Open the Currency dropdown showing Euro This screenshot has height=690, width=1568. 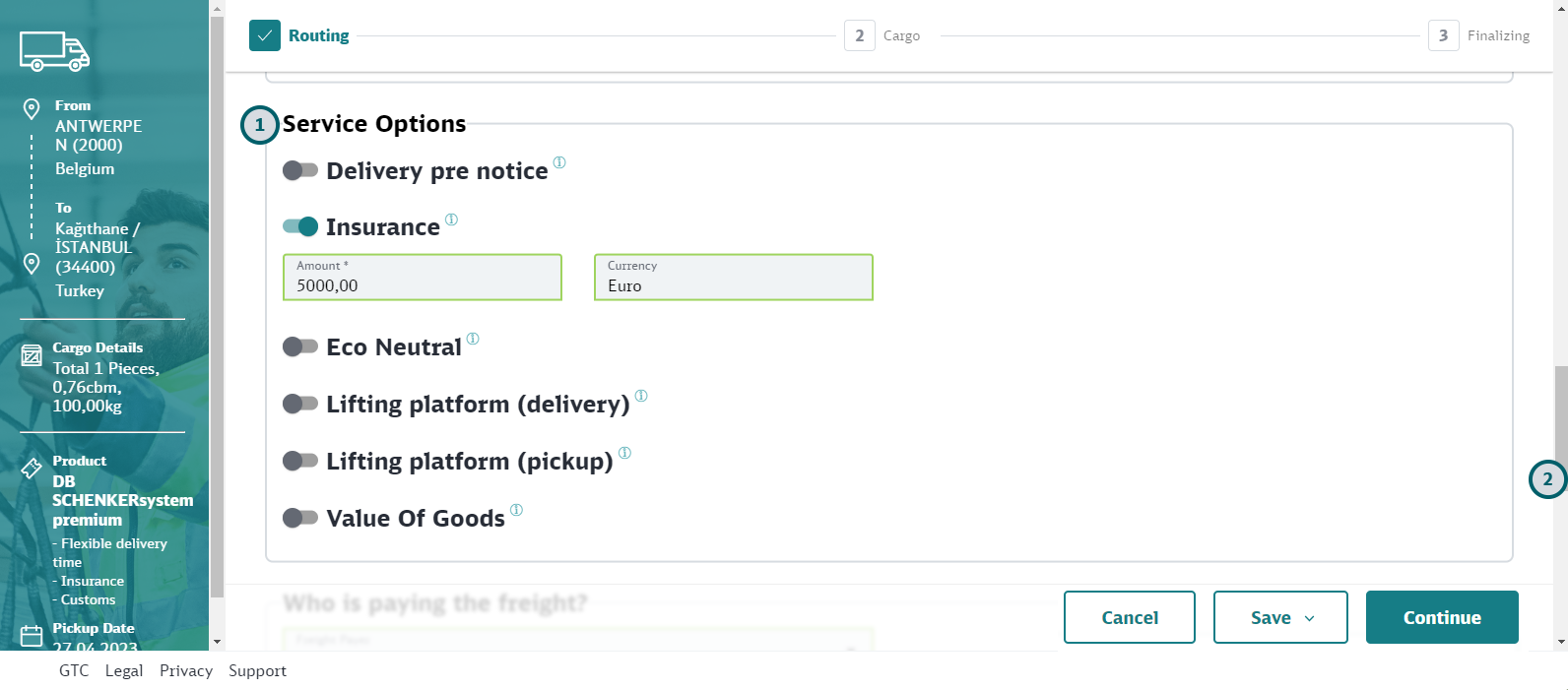[734, 278]
